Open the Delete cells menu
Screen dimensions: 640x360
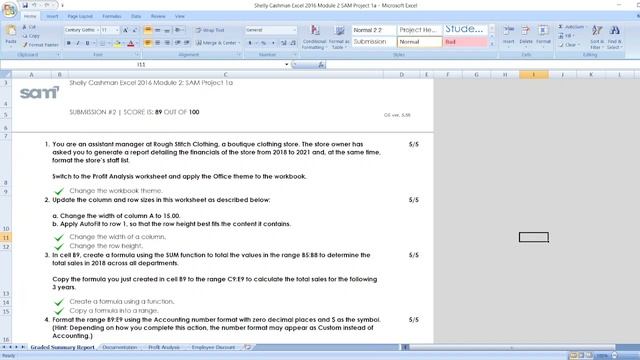click(x=526, y=36)
